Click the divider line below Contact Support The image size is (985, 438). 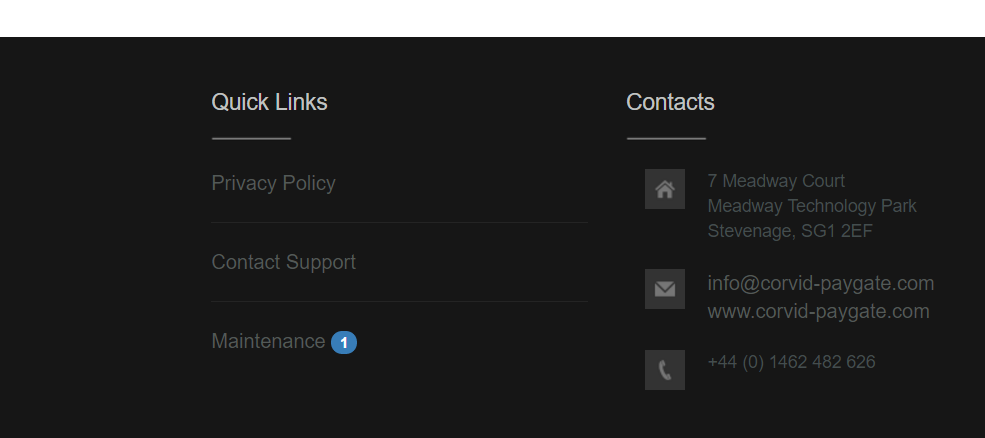click(x=400, y=302)
